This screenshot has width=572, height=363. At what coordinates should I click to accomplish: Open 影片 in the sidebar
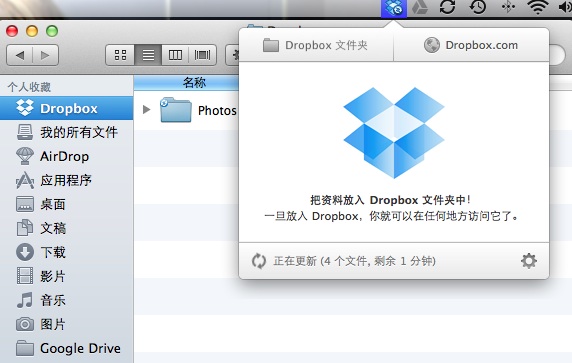tap(66, 276)
